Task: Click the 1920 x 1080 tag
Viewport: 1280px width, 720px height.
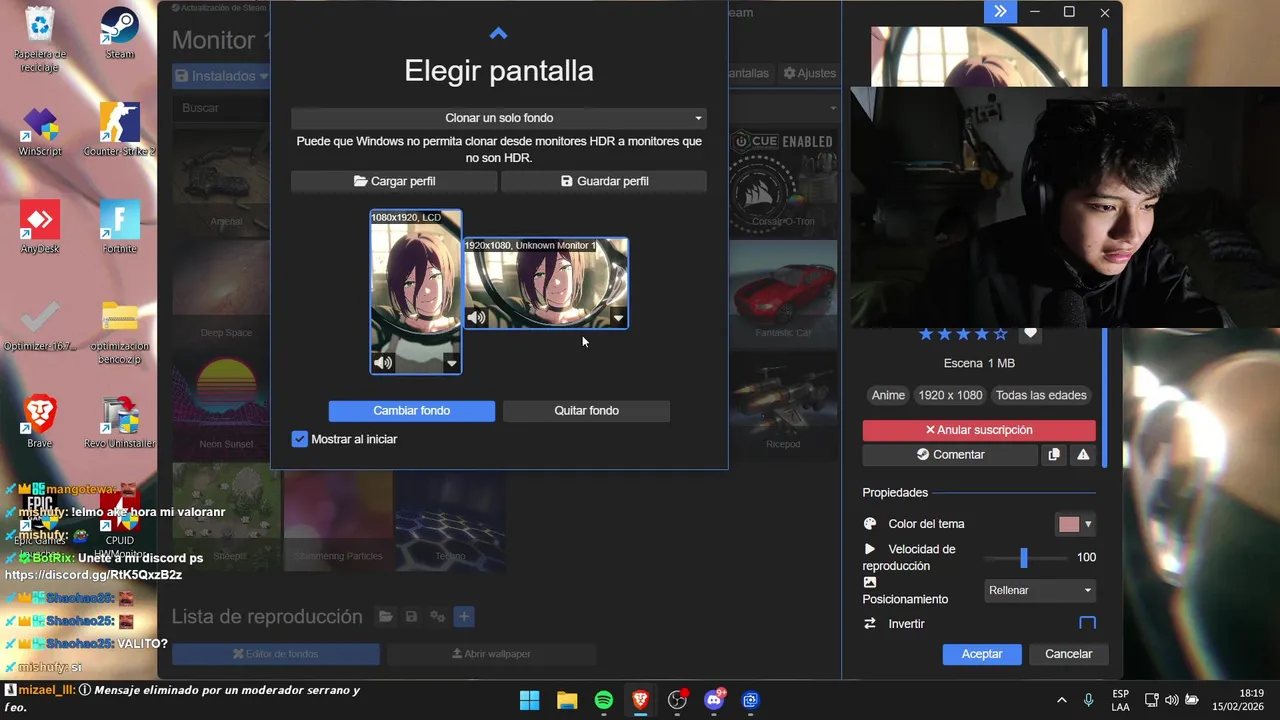Action: click(x=950, y=395)
